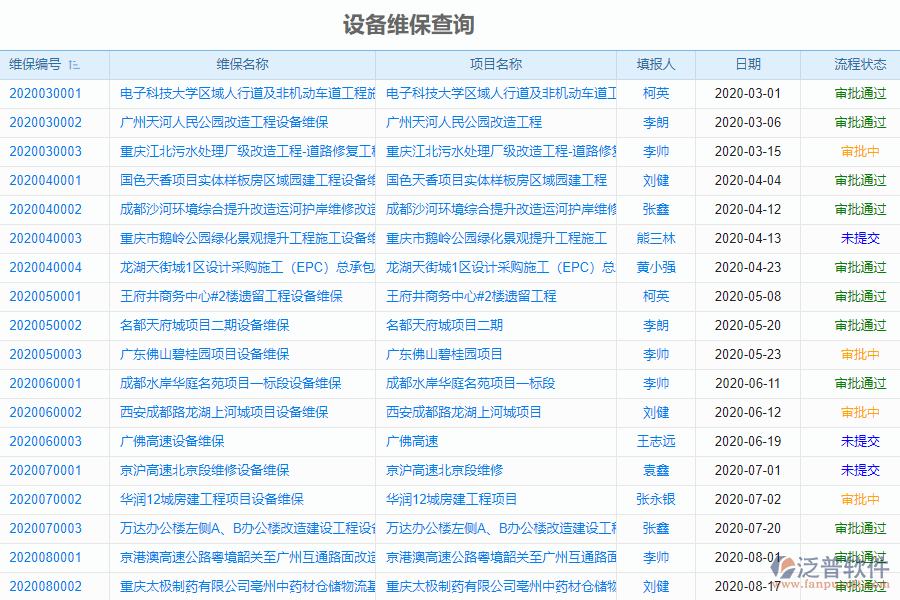Click filler name 柯英 in first row
The image size is (900, 600).
[x=656, y=93]
